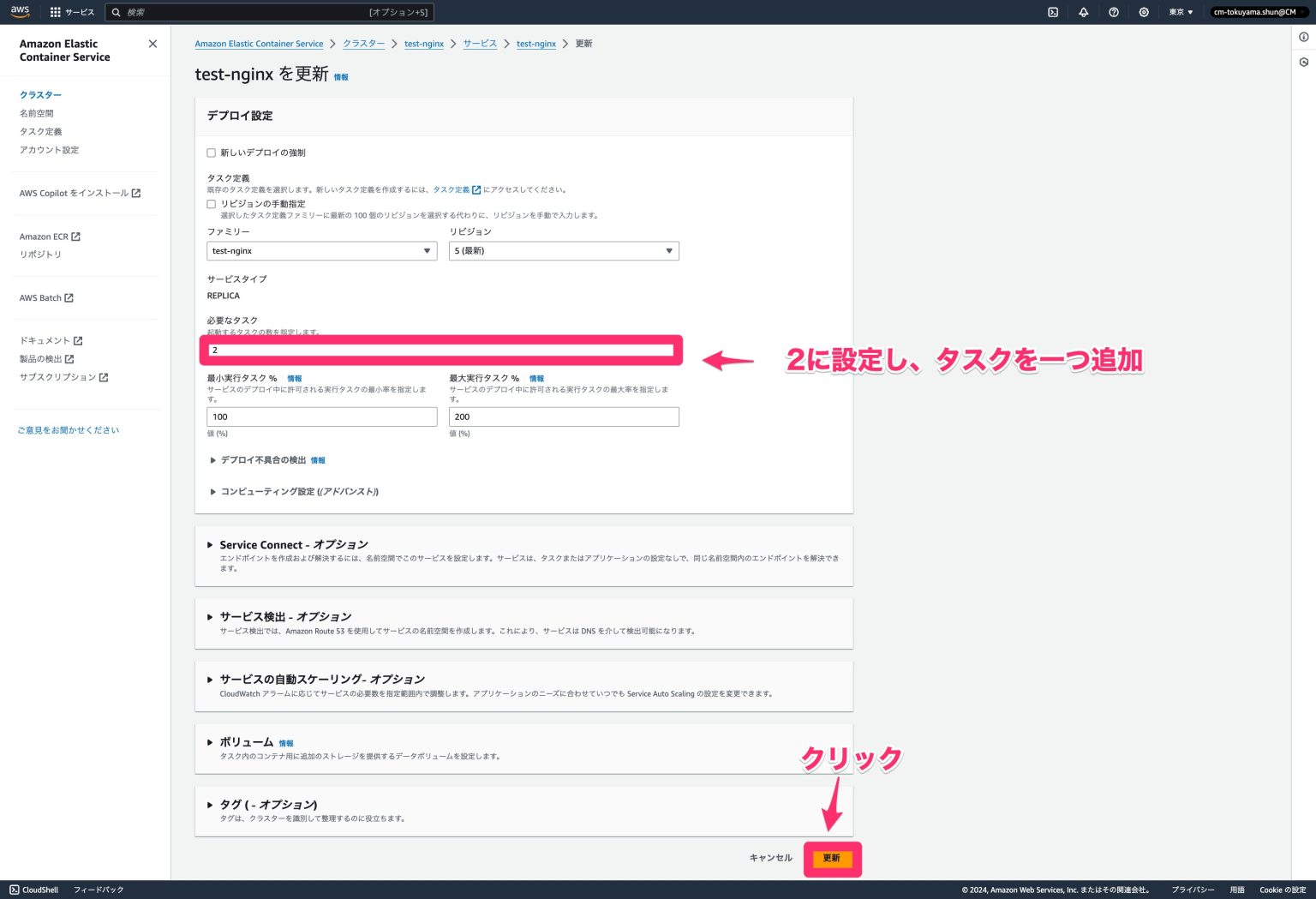This screenshot has height=899, width=1316.
Task: Open the settings gear icon
Action: click(x=1143, y=12)
